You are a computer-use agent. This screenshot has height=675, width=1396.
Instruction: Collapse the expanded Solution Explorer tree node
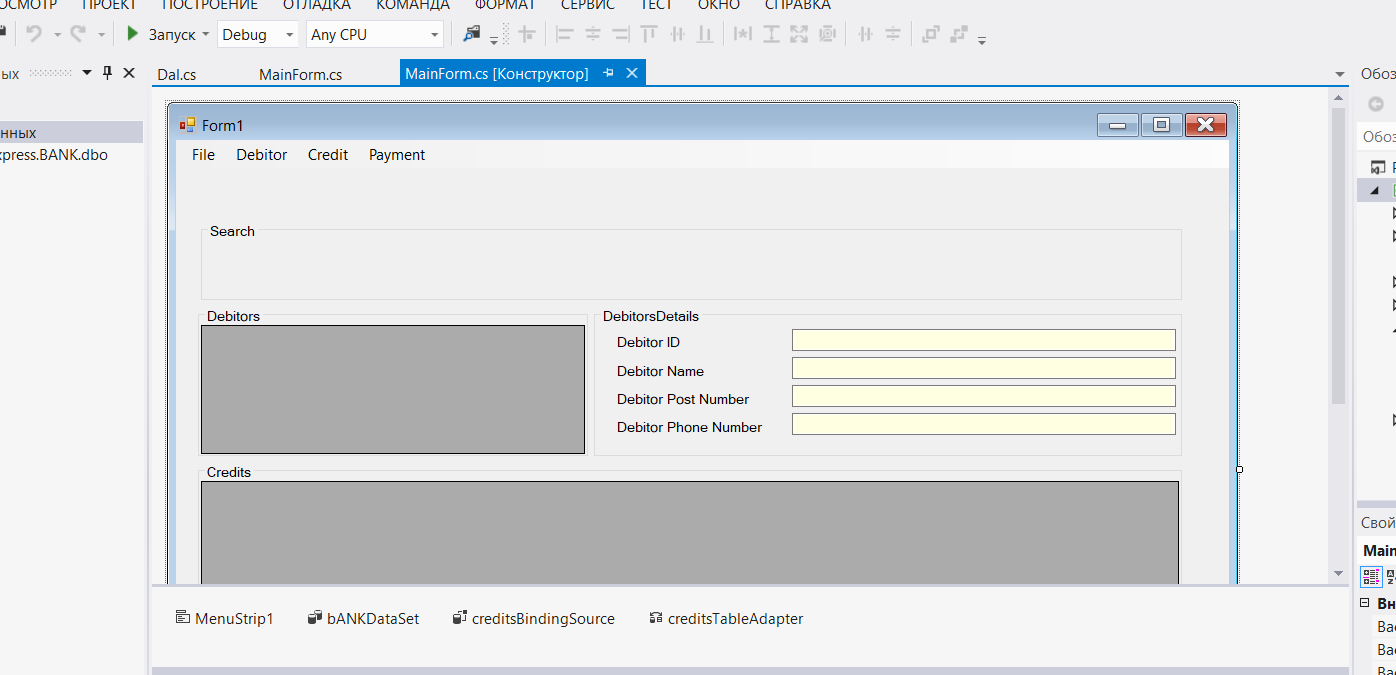(1374, 190)
